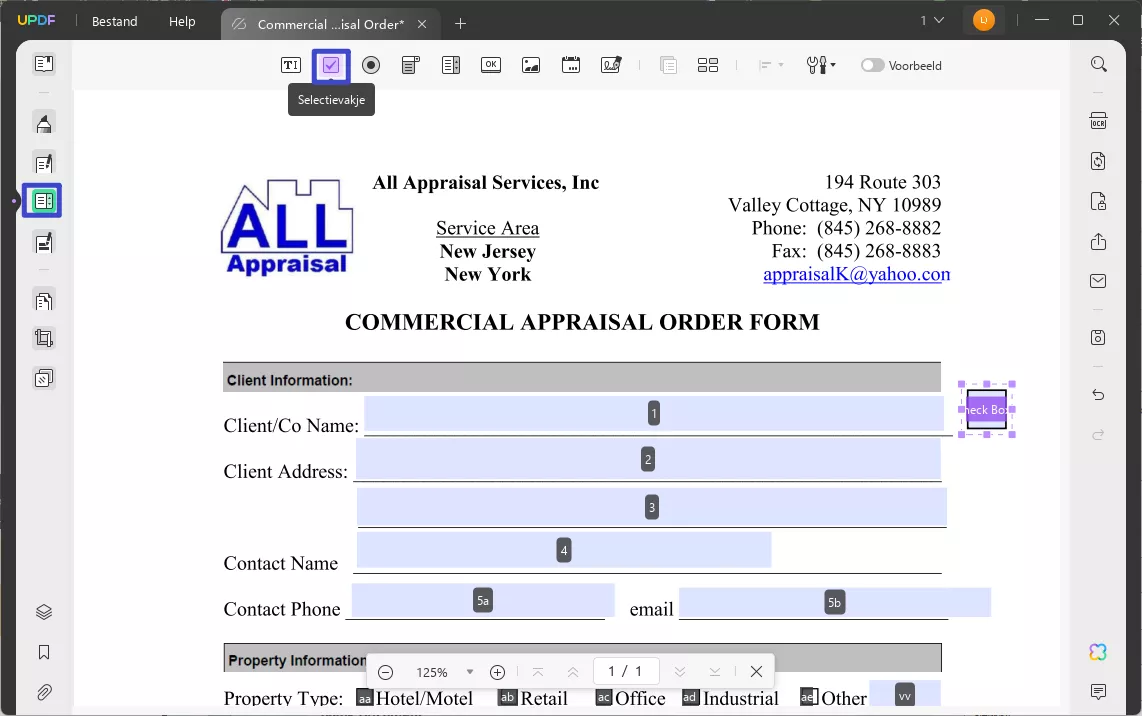This screenshot has height=716, width=1142.
Task: Open the Crop Pages sidebar tool
Action: point(44,338)
